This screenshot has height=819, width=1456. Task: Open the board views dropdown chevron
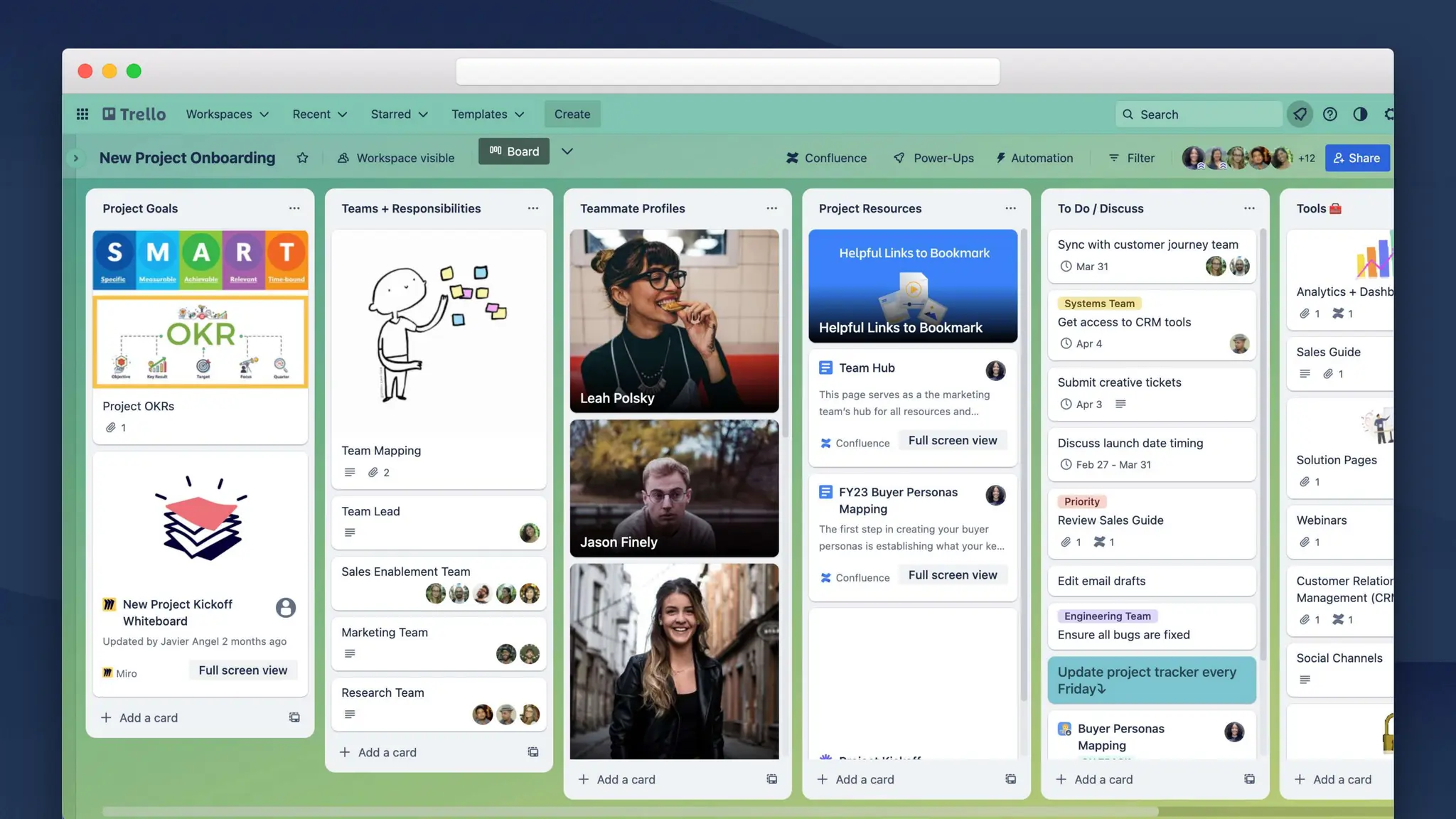(x=567, y=151)
